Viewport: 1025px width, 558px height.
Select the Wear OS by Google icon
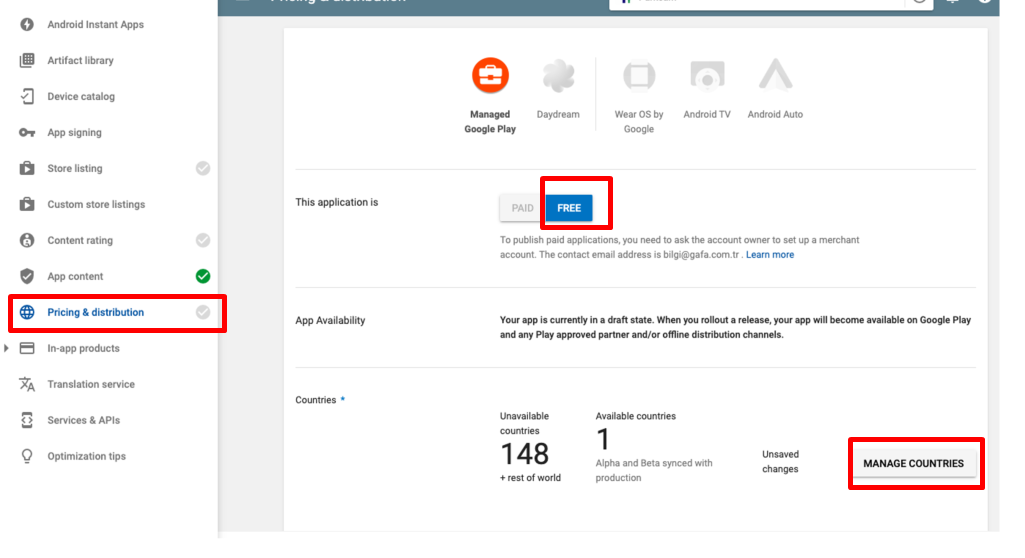639,76
